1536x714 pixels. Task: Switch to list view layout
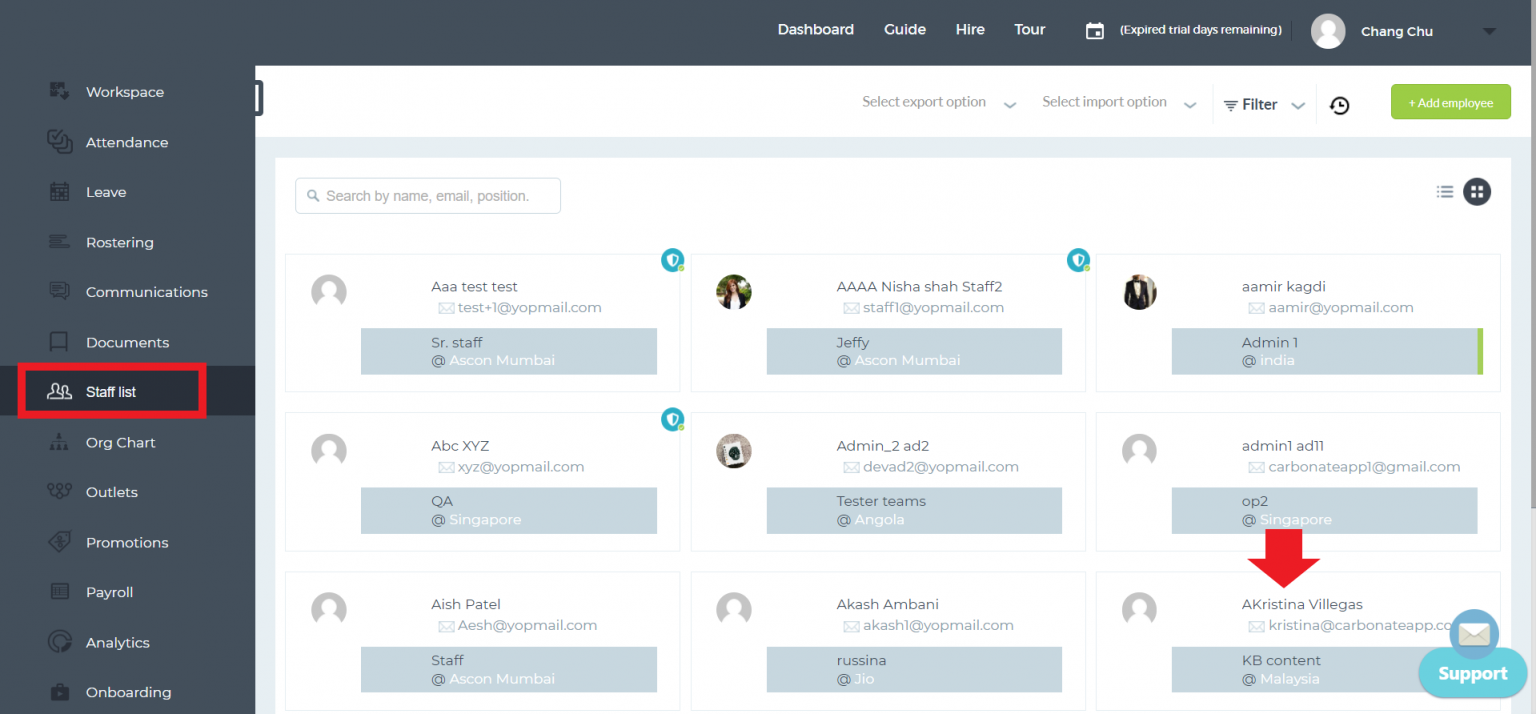pos(1444,192)
